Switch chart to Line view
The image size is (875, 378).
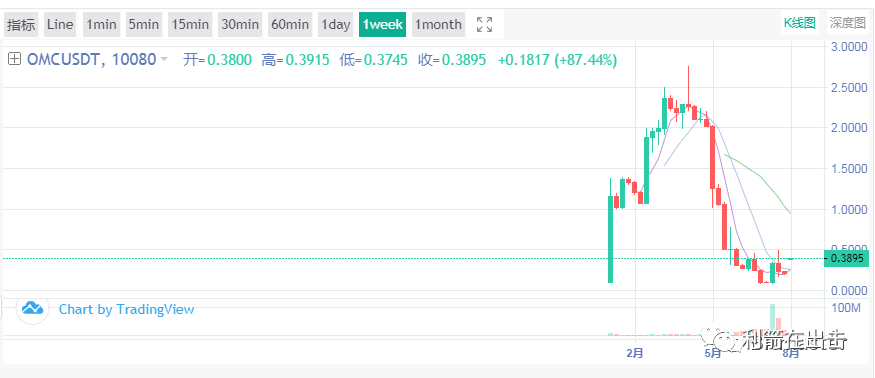(60, 25)
